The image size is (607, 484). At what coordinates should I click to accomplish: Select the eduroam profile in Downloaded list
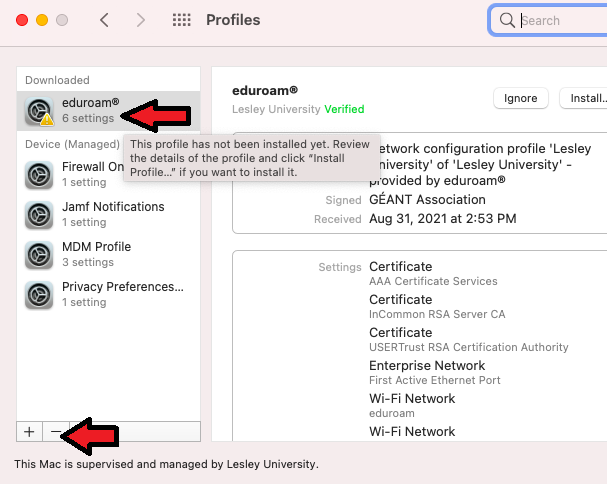[108, 111]
